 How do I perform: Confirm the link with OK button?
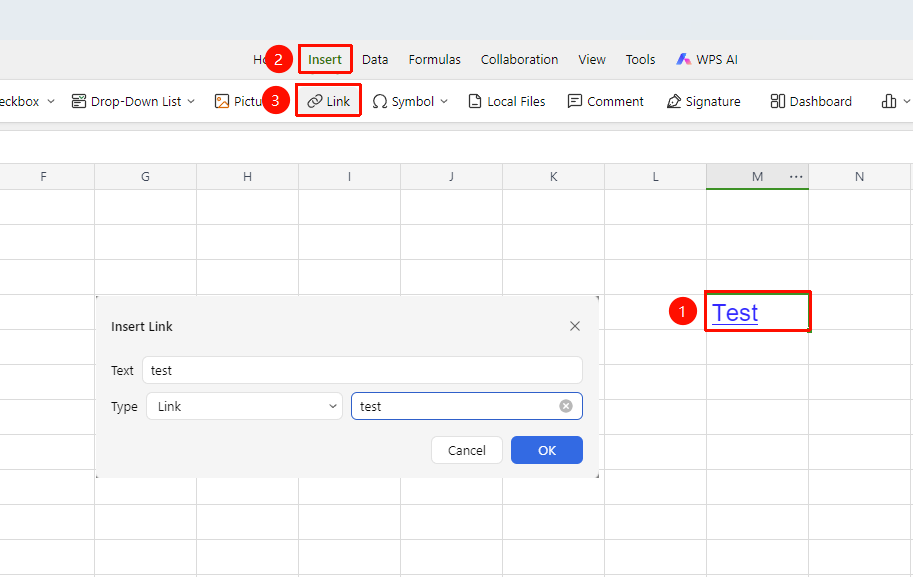pyautogui.click(x=547, y=450)
